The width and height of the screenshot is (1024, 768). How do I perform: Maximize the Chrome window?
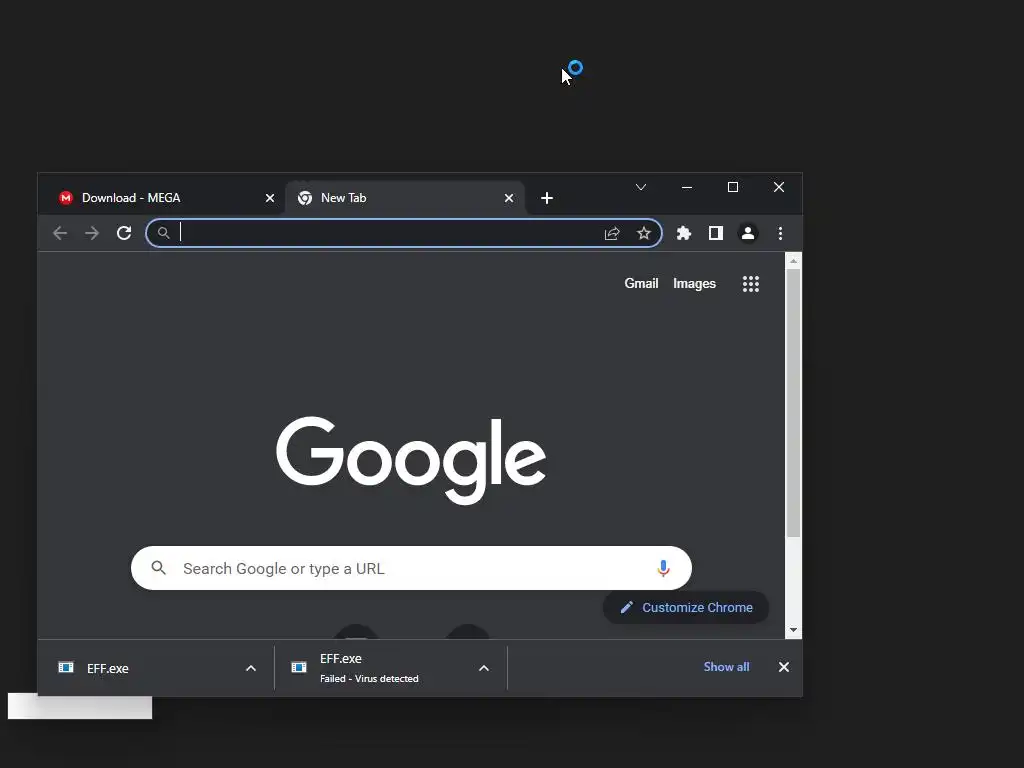pyautogui.click(x=733, y=187)
